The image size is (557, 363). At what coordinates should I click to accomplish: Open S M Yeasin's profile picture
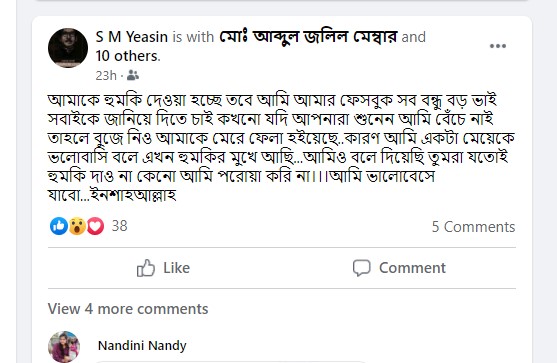click(x=68, y=48)
